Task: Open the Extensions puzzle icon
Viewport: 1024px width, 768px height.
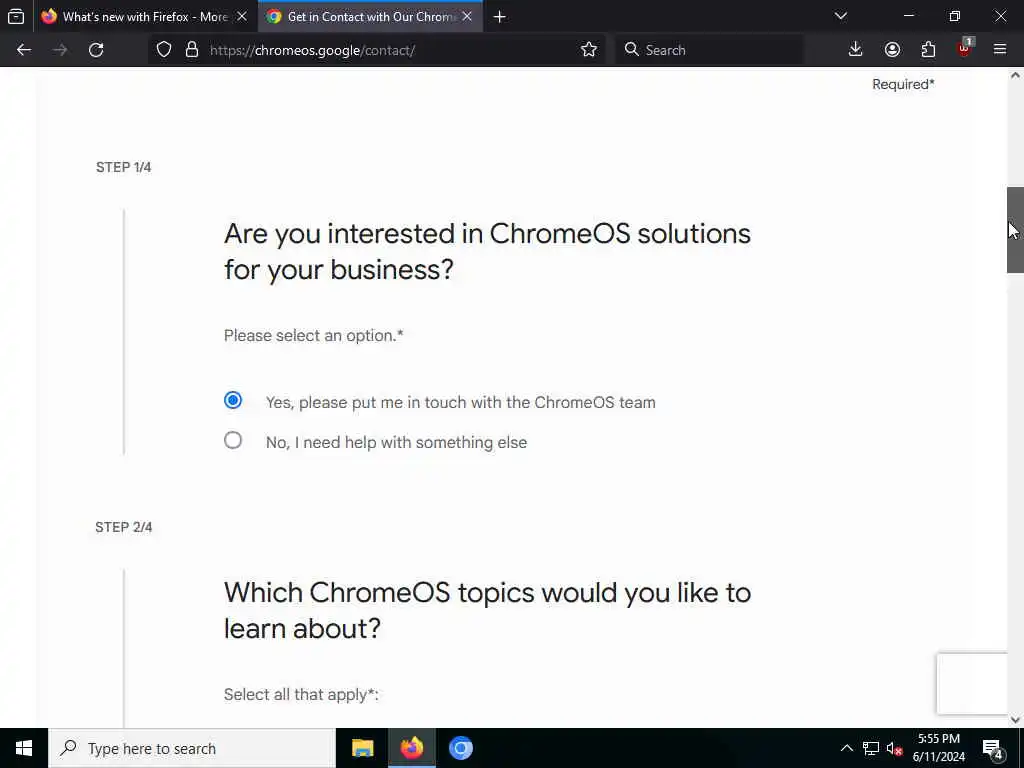Action: (x=928, y=50)
